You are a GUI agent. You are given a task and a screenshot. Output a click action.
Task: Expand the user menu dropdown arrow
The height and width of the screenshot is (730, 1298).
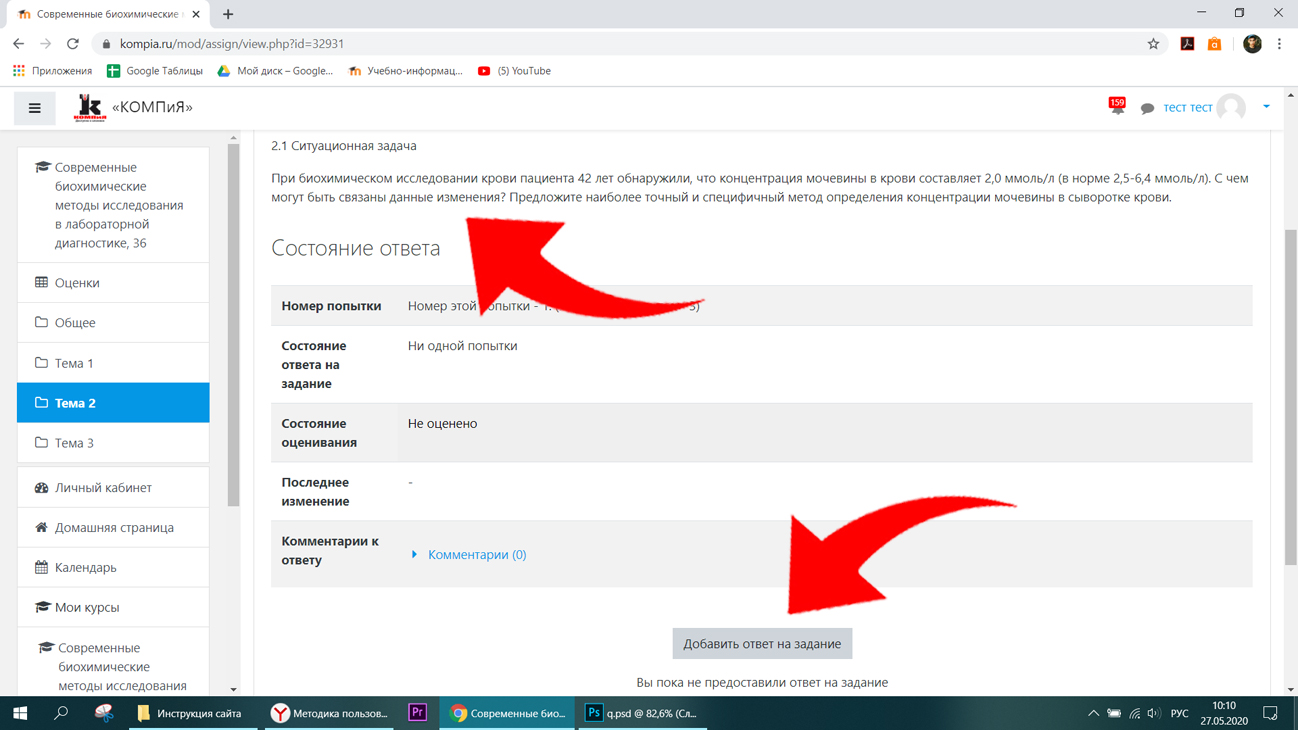click(x=1266, y=107)
